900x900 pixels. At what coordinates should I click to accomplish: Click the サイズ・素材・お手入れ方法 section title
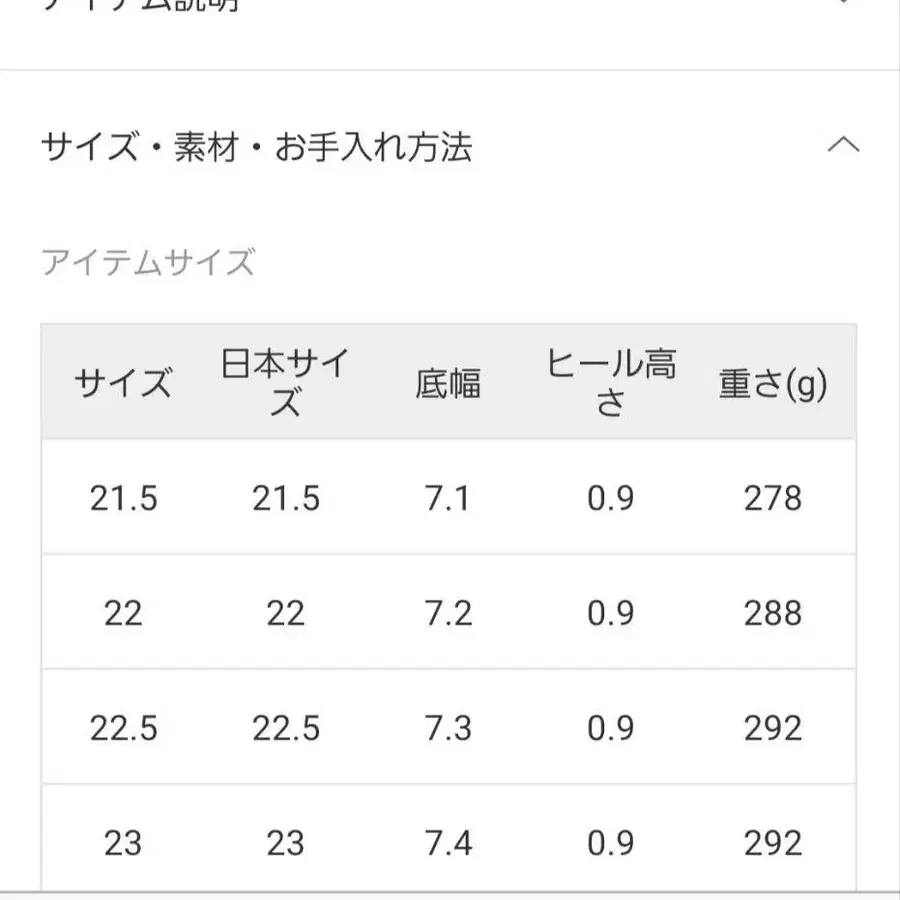[x=256, y=148]
